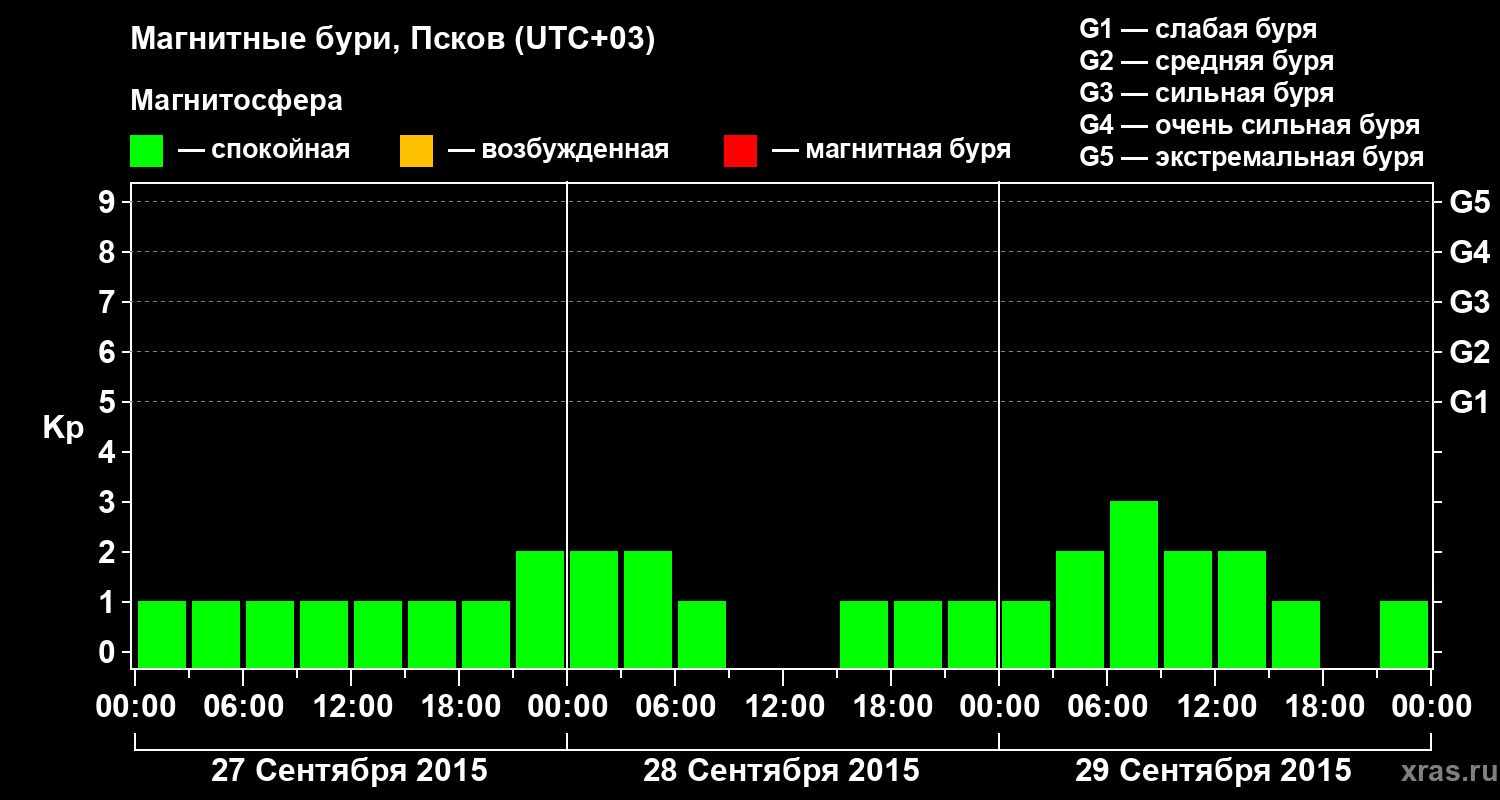Click the G4 label on the right axis
Image resolution: width=1500 pixels, height=800 pixels.
(x=1469, y=252)
